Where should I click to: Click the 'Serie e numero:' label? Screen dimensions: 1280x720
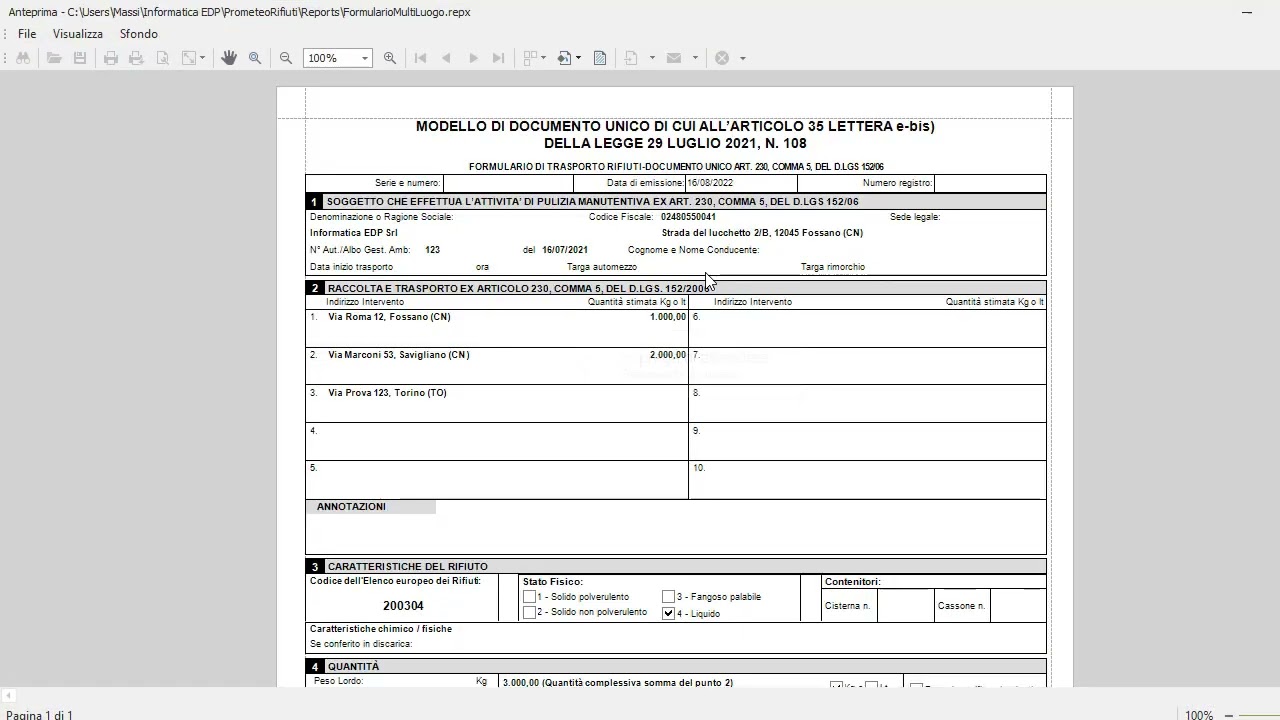coord(407,183)
